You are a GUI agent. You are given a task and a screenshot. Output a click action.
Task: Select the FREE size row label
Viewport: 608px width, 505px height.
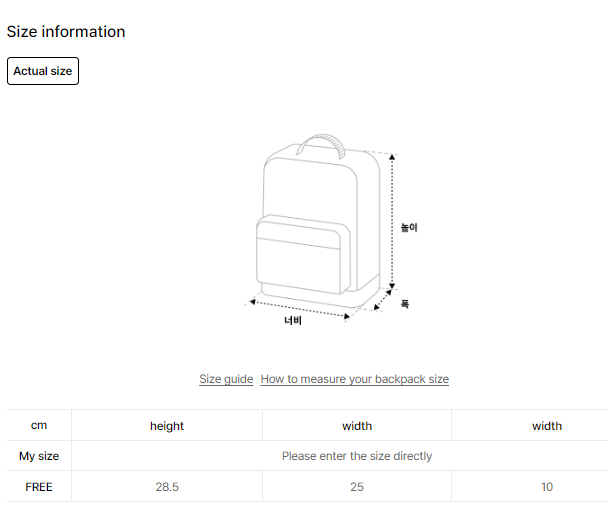tap(39, 487)
